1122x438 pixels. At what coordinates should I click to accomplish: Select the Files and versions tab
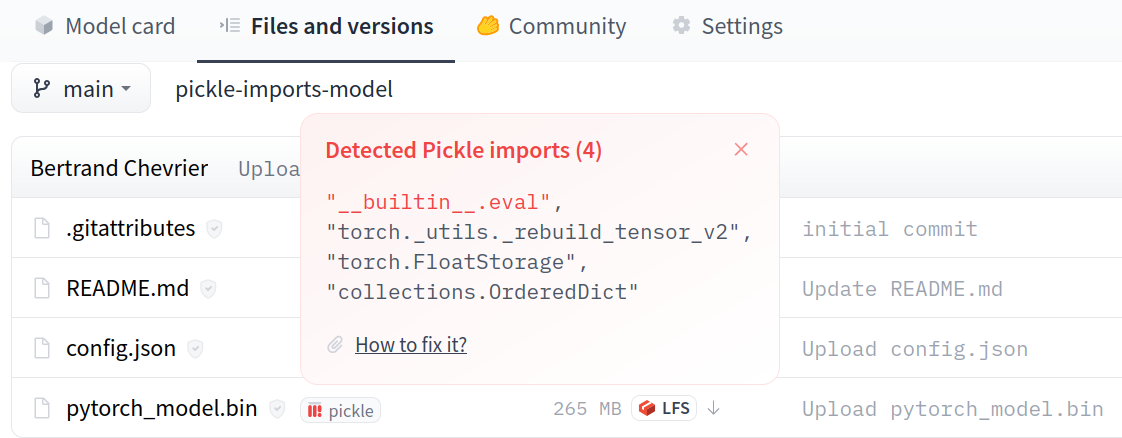click(x=326, y=26)
